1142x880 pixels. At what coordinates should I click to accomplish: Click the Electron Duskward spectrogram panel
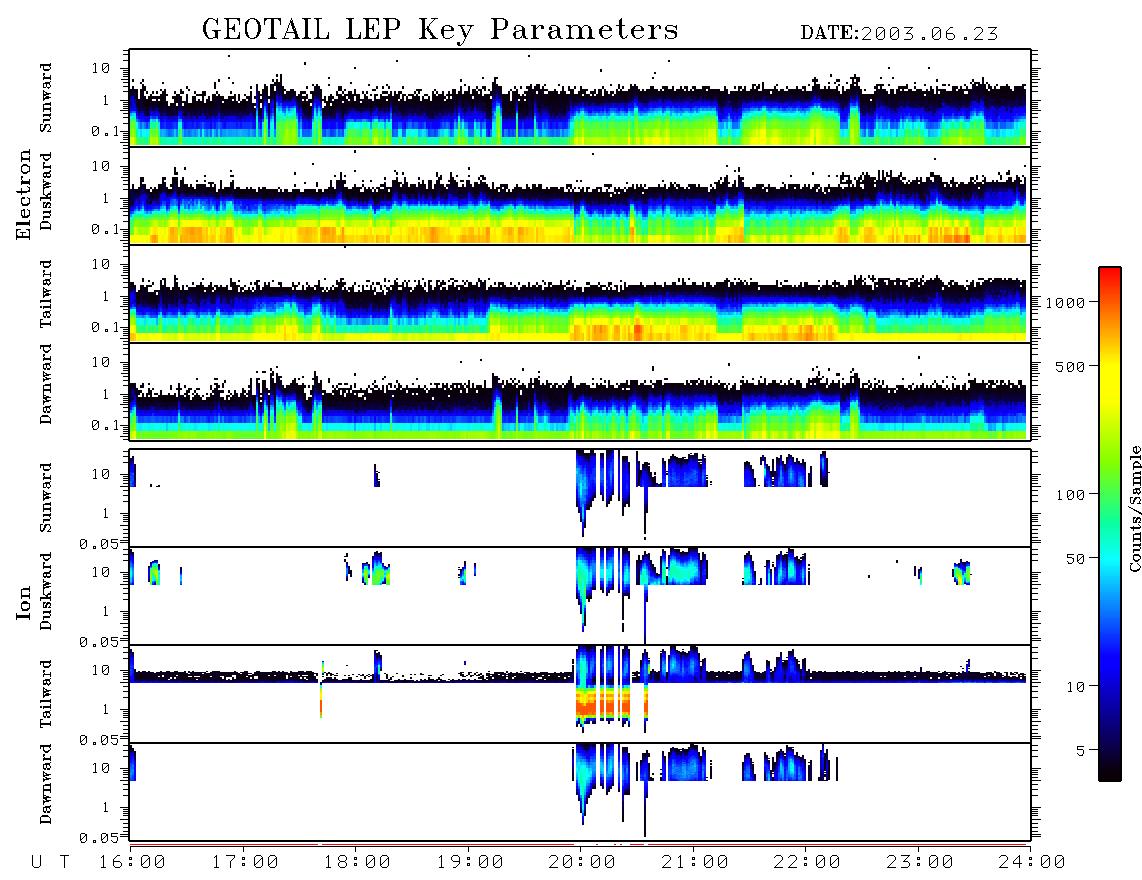[x=579, y=195]
